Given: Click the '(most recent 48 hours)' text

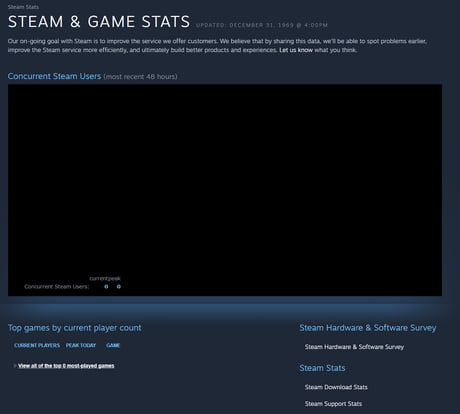Looking at the screenshot, I should click(x=140, y=76).
